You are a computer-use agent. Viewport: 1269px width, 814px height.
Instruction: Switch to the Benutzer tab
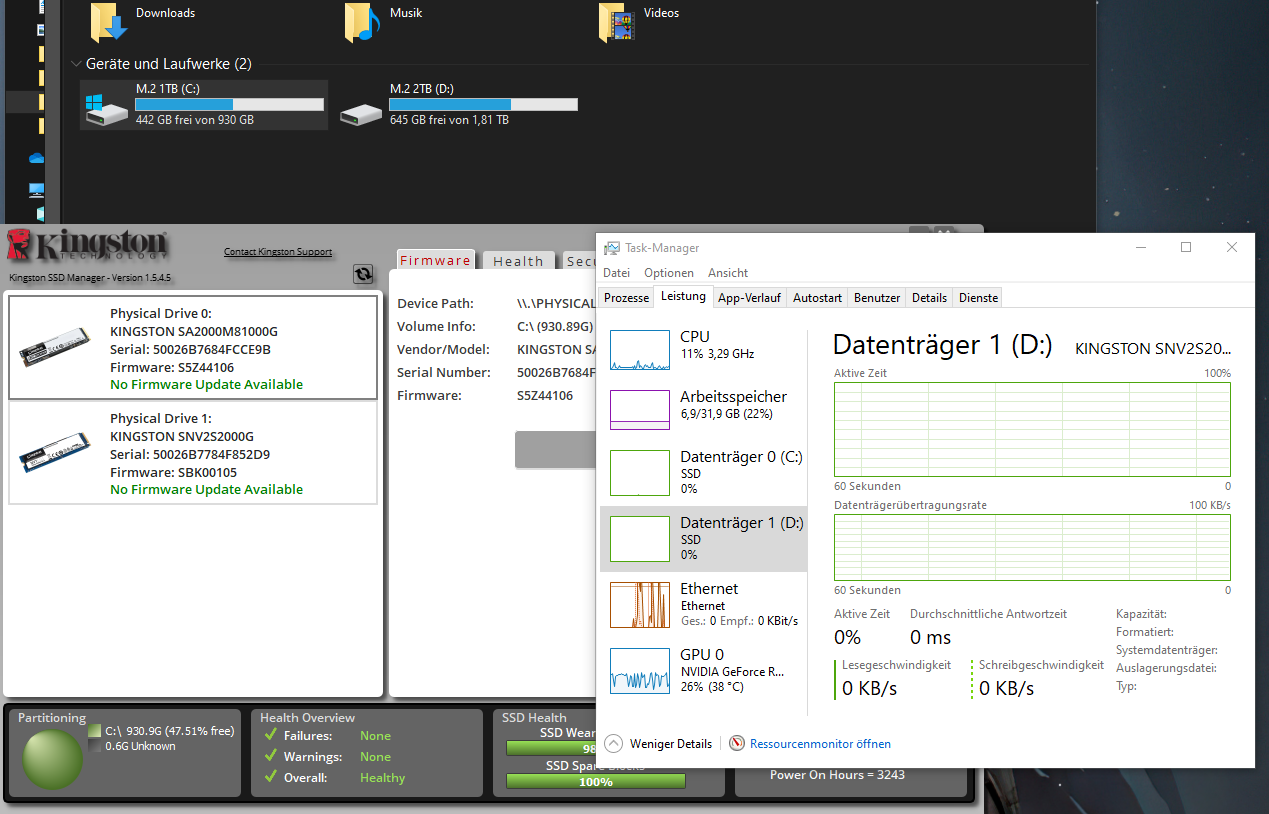tap(877, 298)
